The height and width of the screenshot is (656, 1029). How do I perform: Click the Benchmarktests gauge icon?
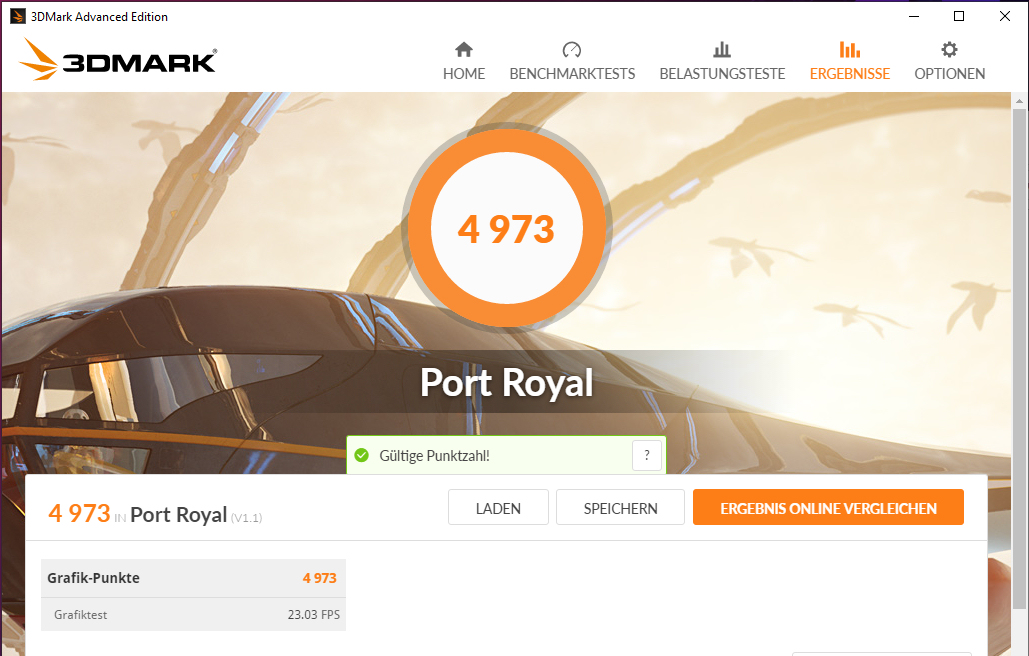[572, 50]
